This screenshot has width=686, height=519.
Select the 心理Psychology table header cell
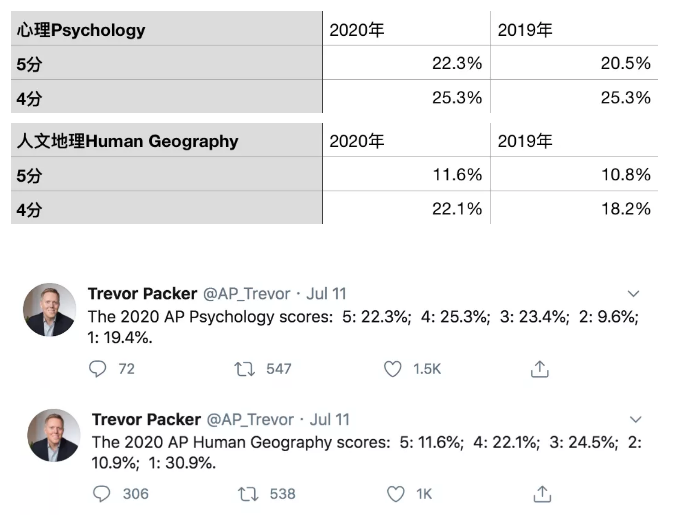167,29
